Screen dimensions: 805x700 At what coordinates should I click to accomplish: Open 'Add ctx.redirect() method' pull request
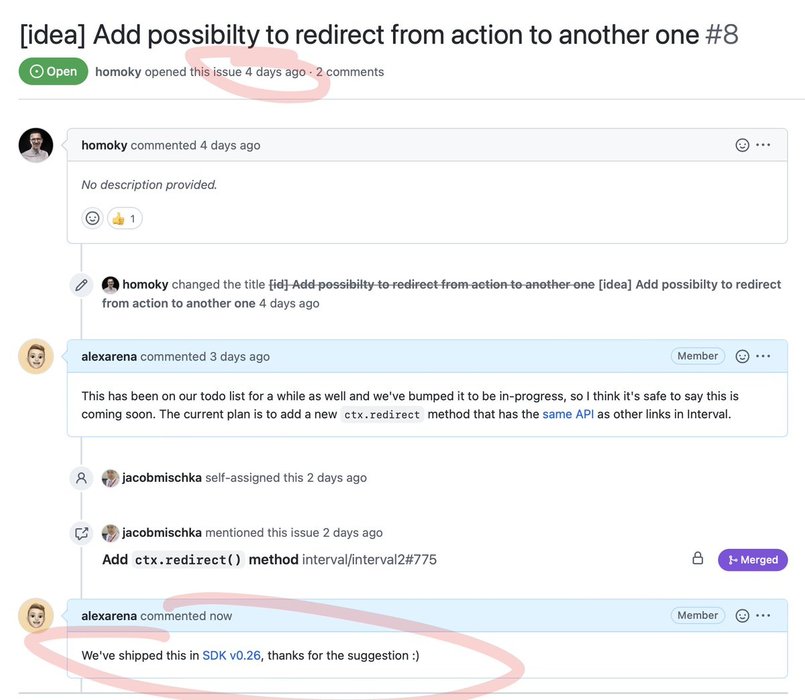pos(200,560)
